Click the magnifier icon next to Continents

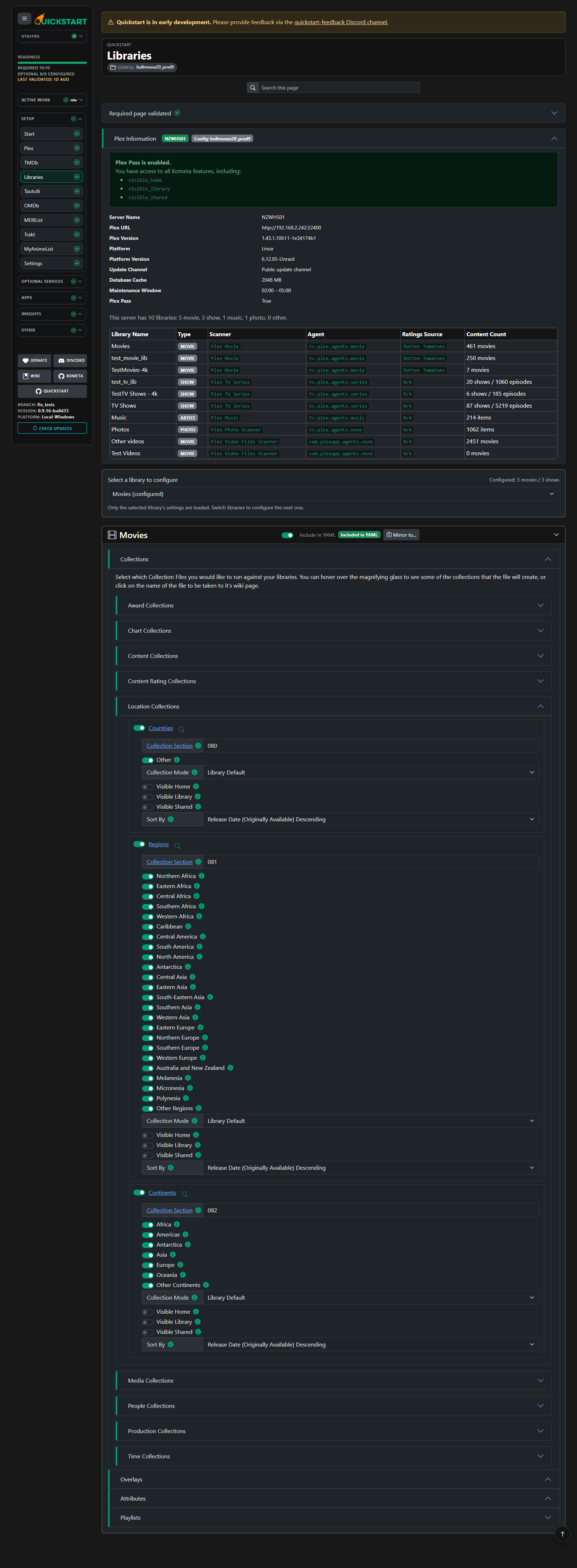184,1194
